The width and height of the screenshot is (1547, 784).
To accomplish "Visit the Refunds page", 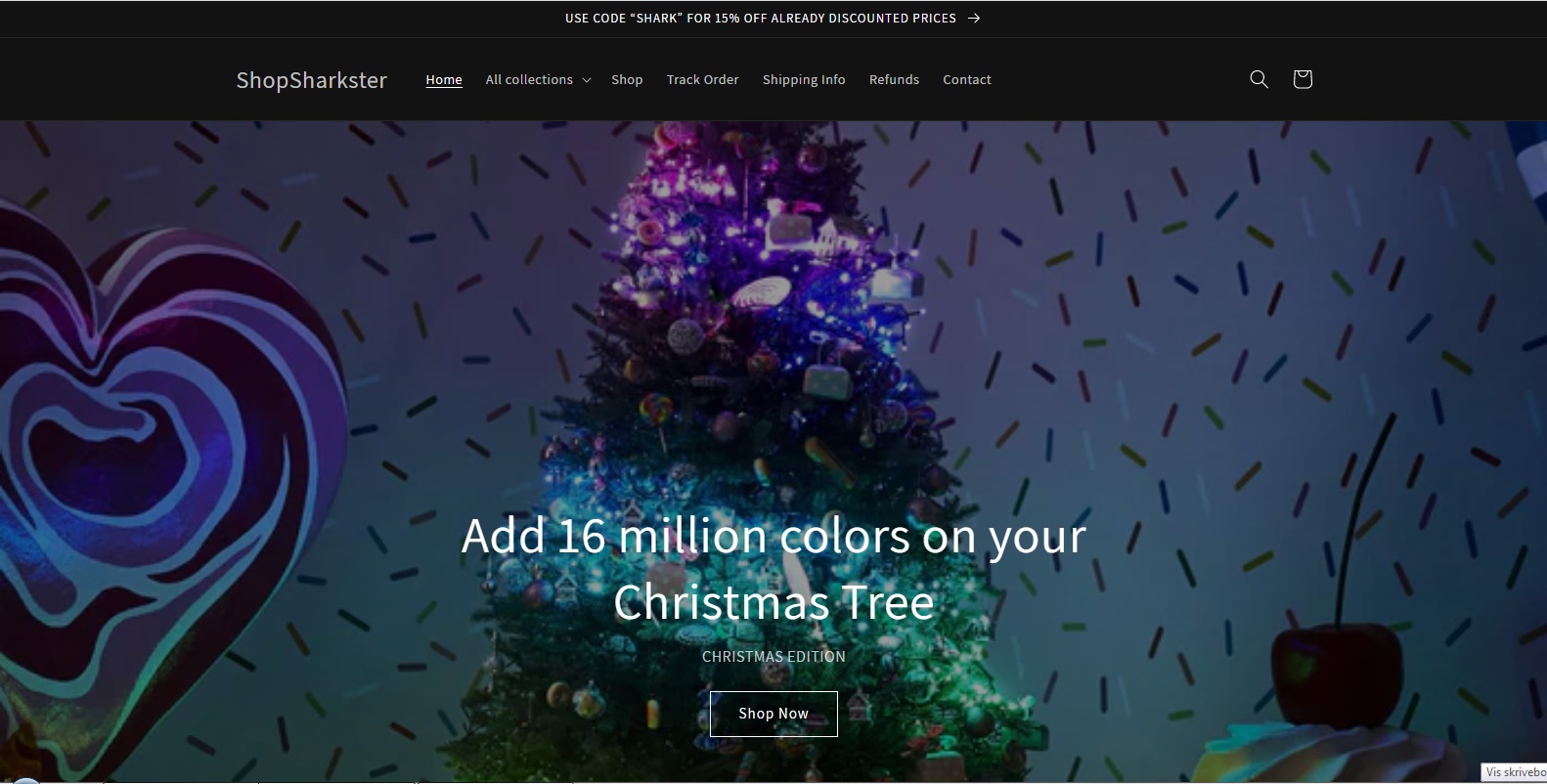I will click(x=894, y=80).
